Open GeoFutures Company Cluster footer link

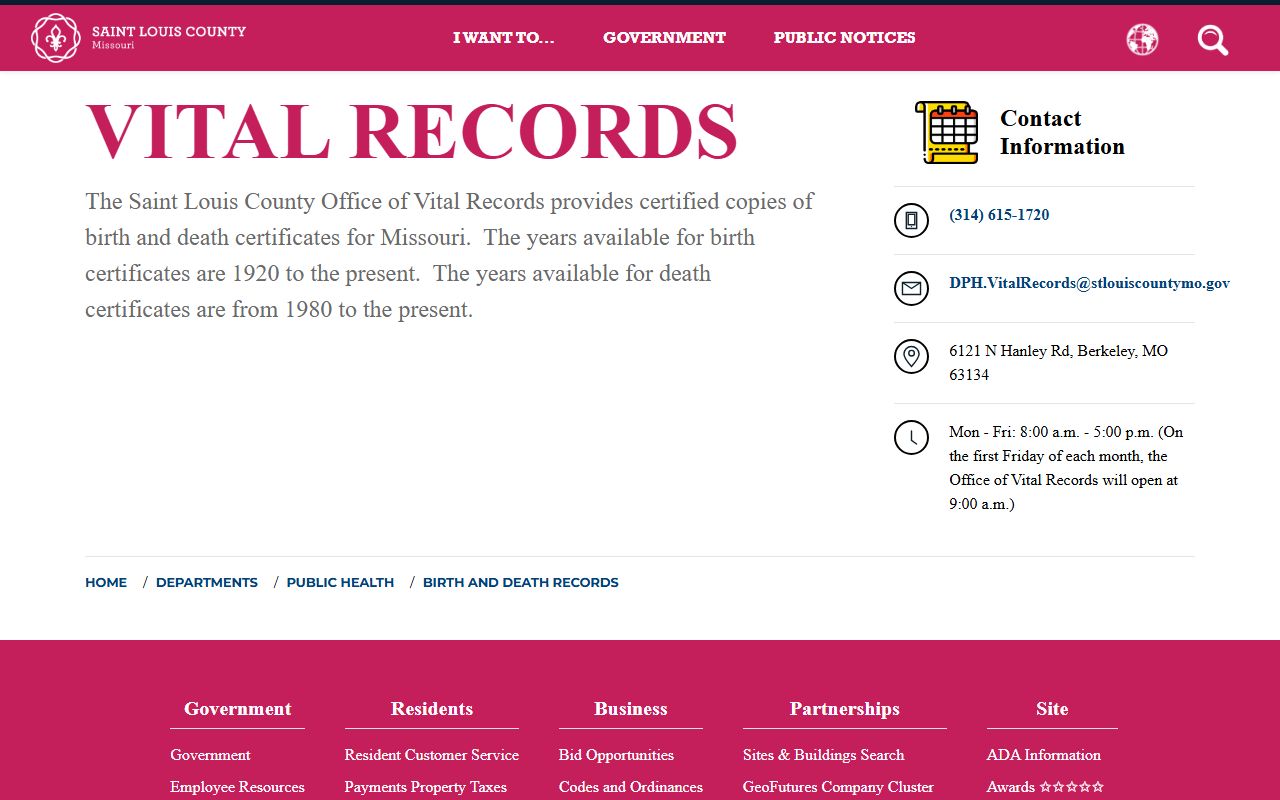(x=838, y=787)
